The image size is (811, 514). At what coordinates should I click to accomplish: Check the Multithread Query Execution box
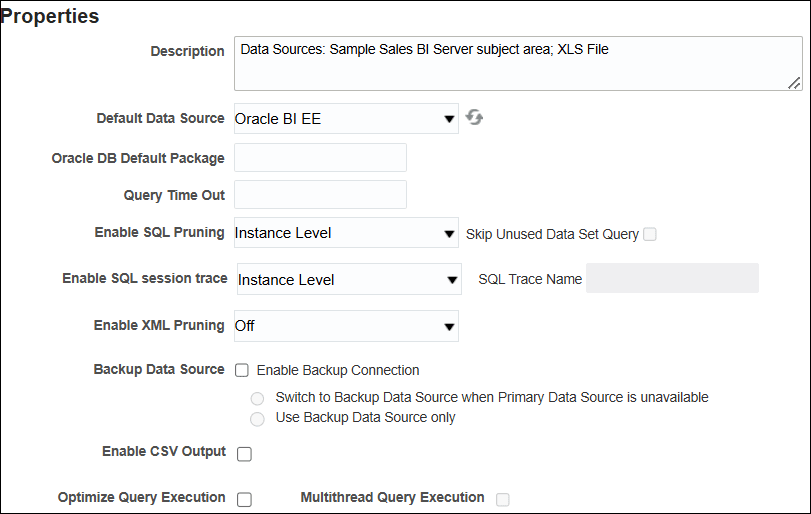(x=503, y=499)
